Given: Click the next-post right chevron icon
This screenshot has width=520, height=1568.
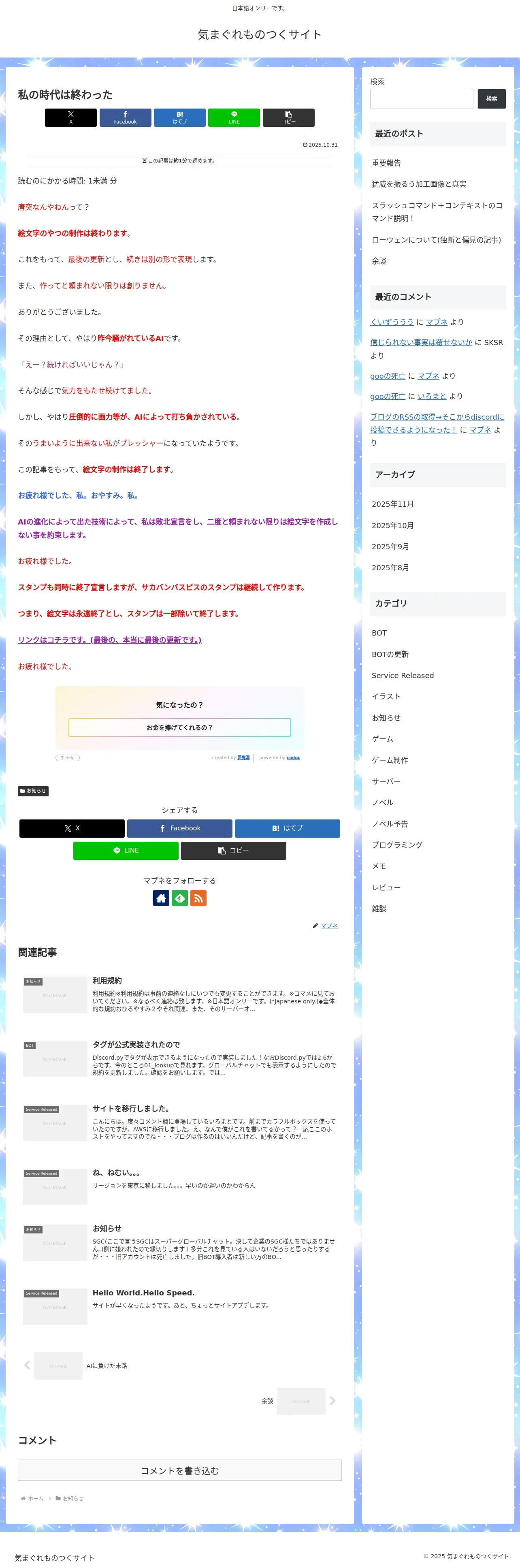Looking at the screenshot, I should coord(332,1401).
